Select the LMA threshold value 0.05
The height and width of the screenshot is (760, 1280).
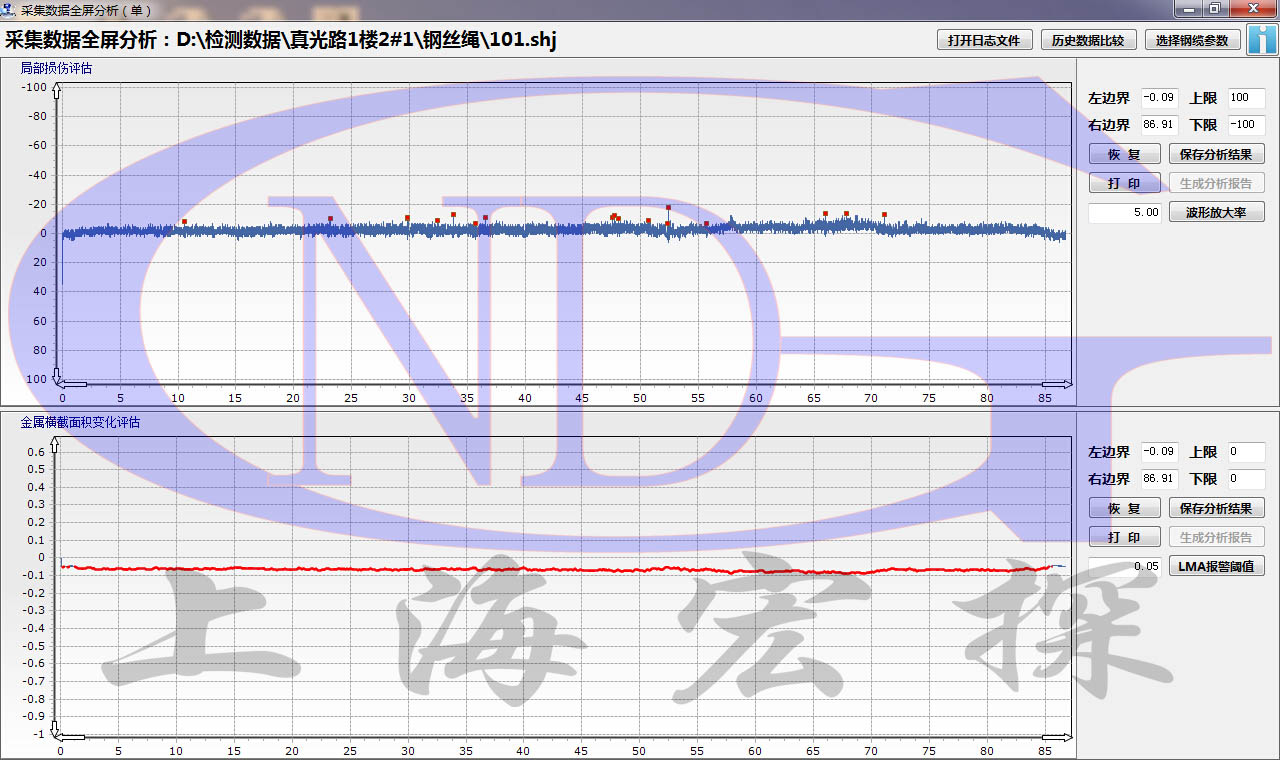(1125, 566)
